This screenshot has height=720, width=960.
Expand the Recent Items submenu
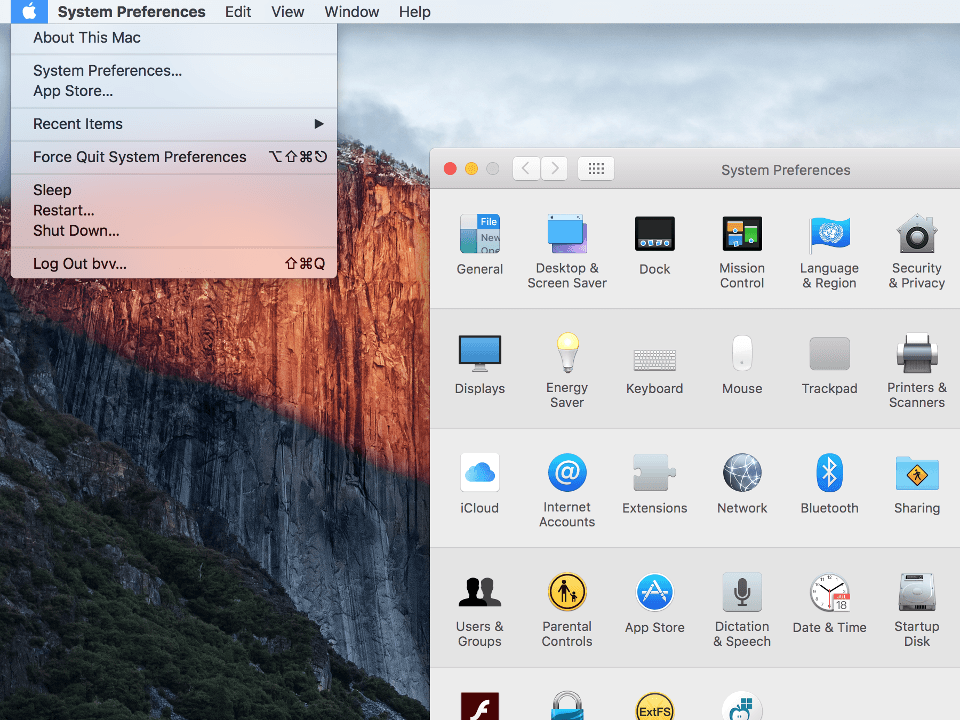tap(76, 123)
